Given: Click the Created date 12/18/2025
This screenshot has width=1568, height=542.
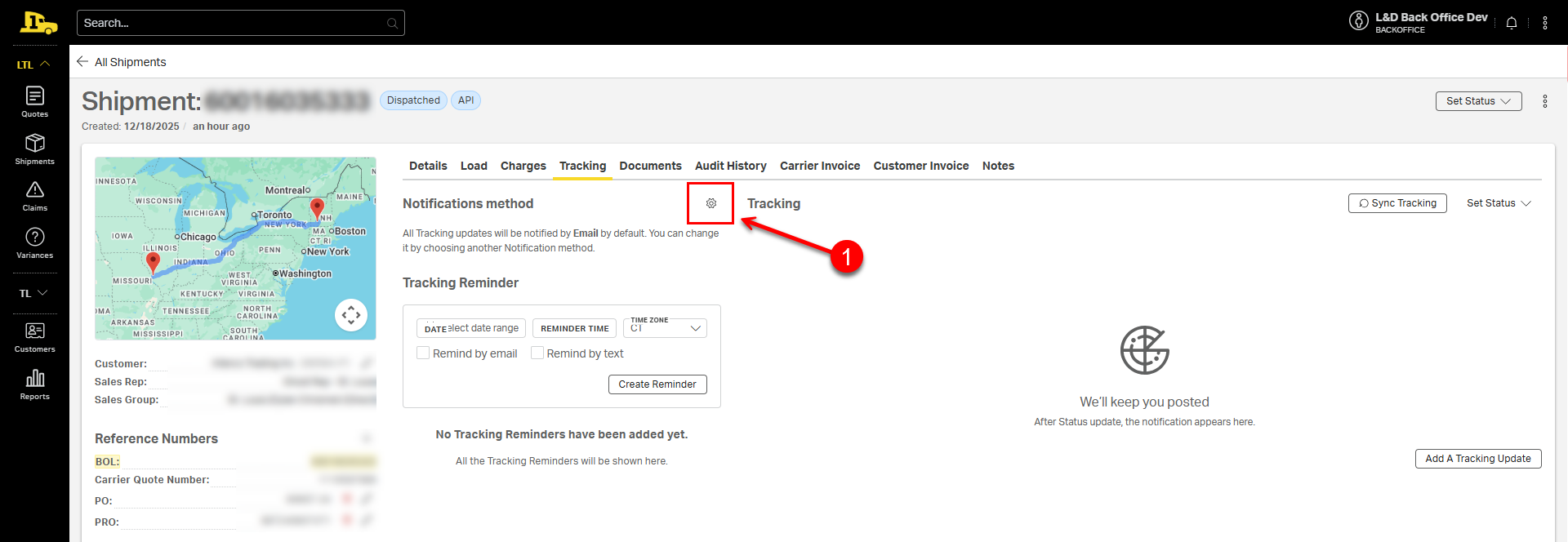Looking at the screenshot, I should (151, 127).
